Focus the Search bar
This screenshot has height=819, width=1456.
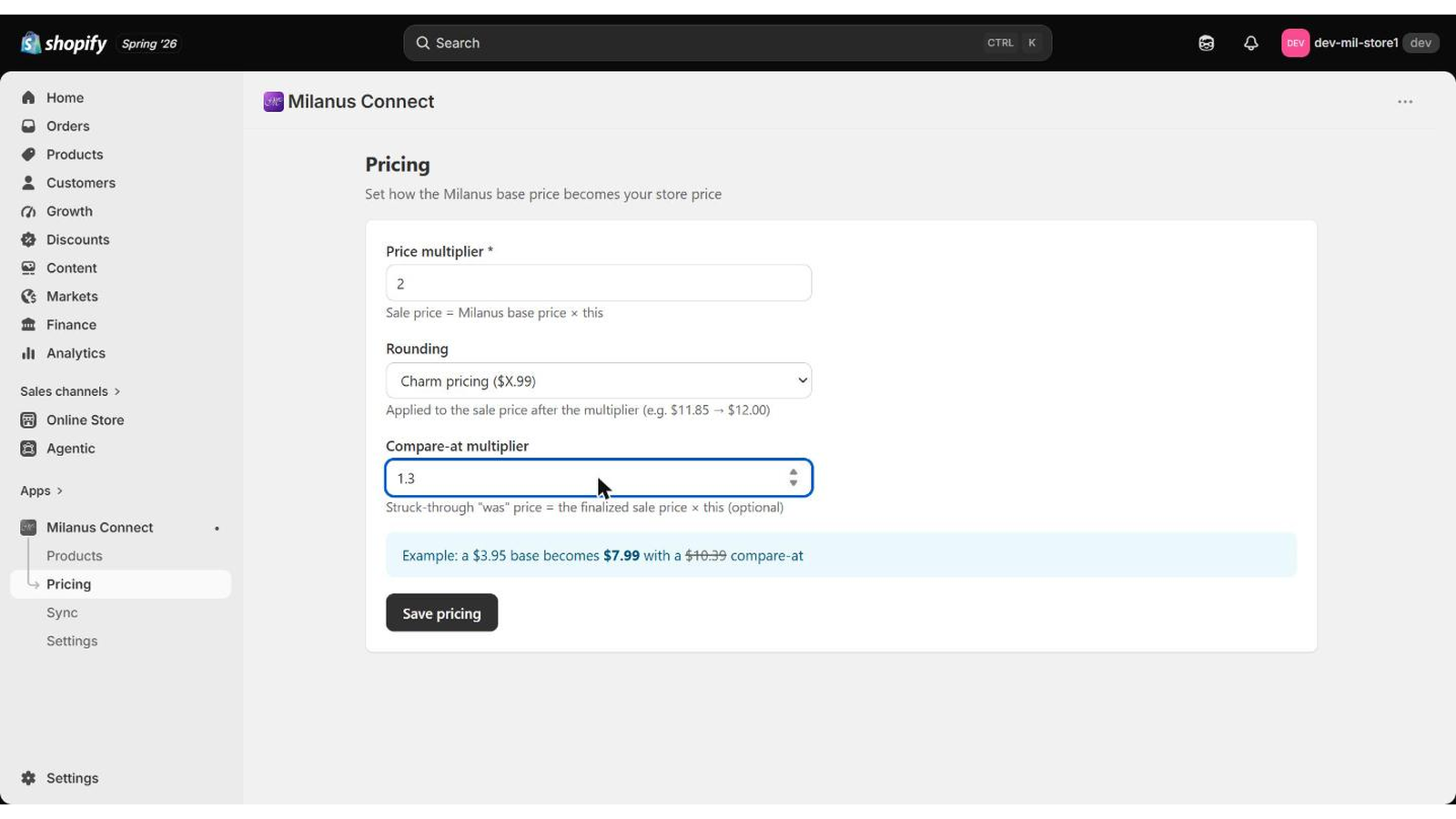pos(728,43)
